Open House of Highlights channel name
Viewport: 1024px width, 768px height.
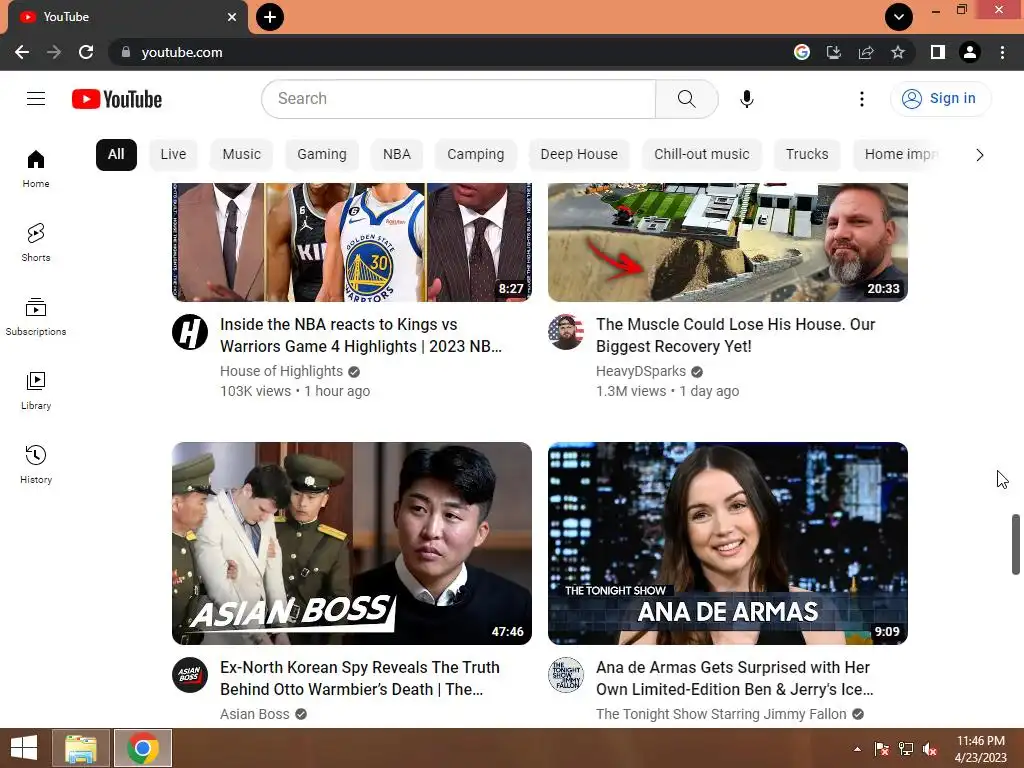point(281,372)
